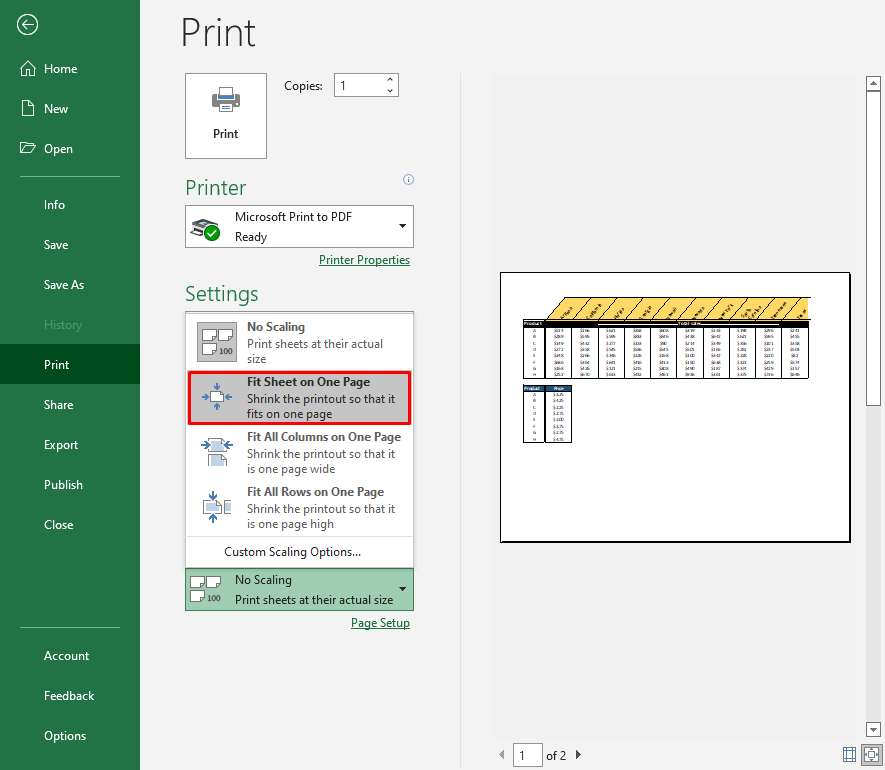885x770 pixels.
Task: Choose Fit All Columns on One Page
Action: pos(299,451)
